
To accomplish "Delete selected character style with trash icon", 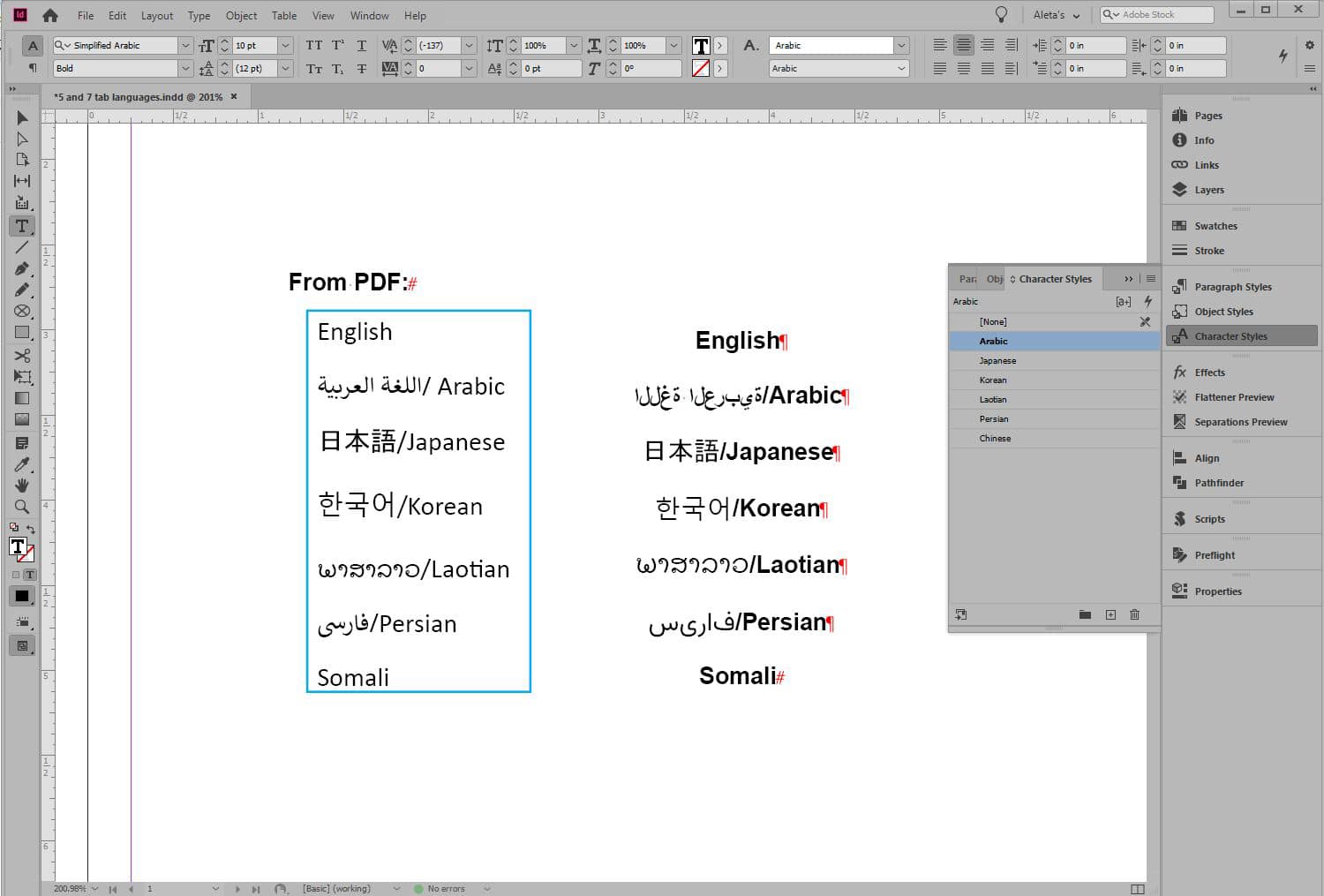I will [1134, 614].
